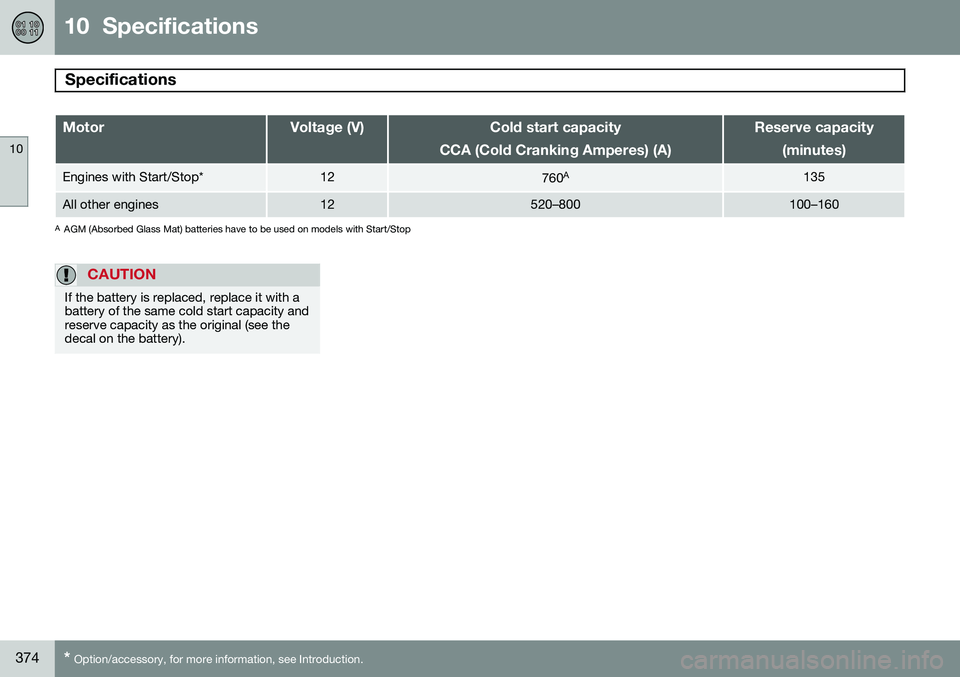Click the battery replacement caution text

coord(187,318)
